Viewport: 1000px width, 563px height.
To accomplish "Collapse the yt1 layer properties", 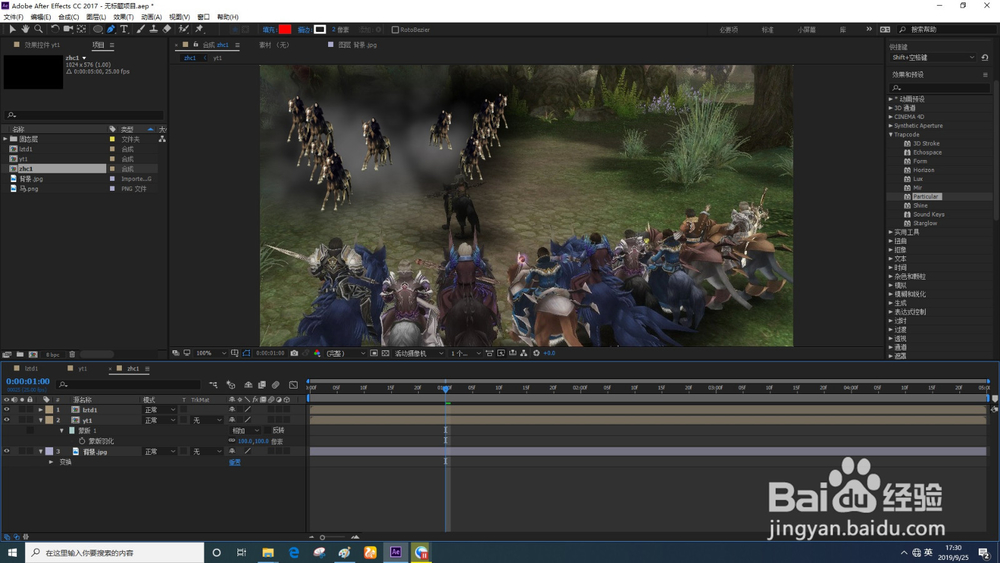I will (x=41, y=420).
